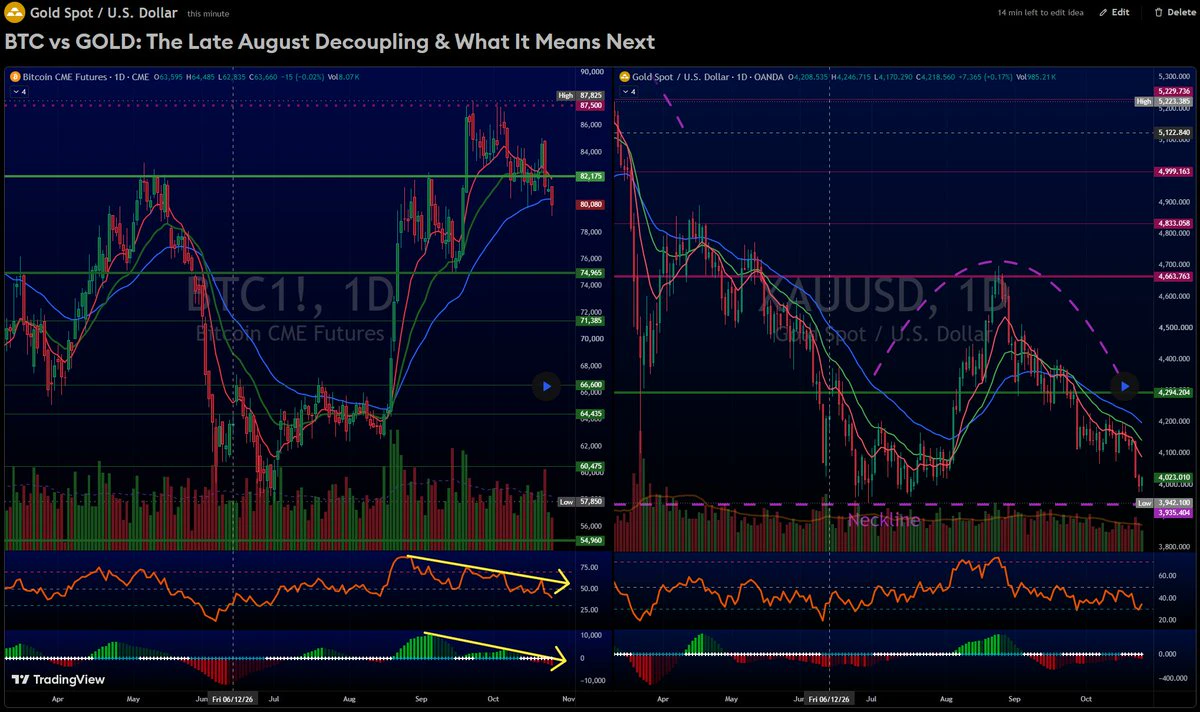Image resolution: width=1200 pixels, height=712 pixels.
Task: Click the 5,223.385 High price label
Action: tap(1164, 101)
